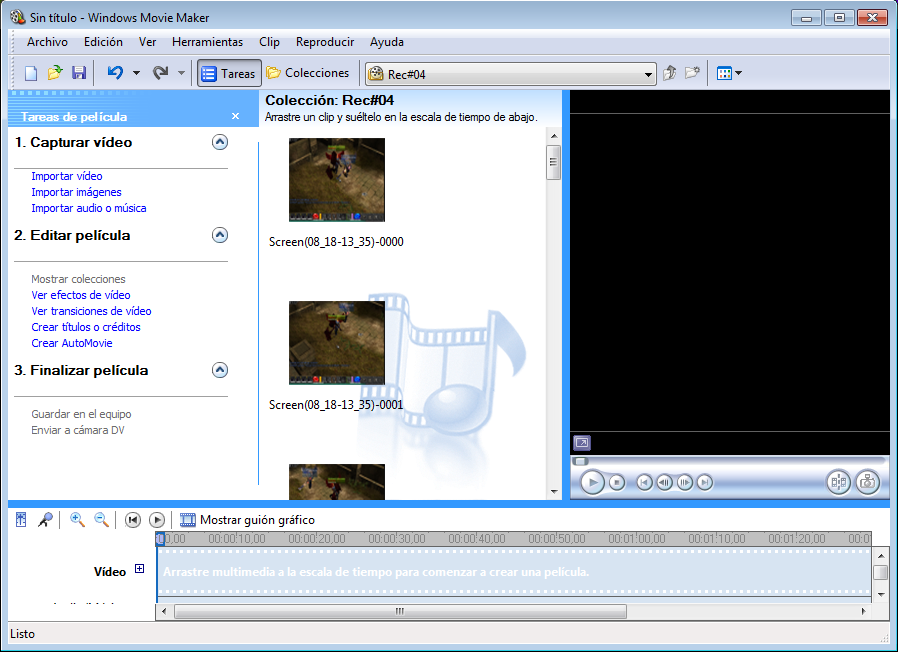Play the preview monitor

593,482
